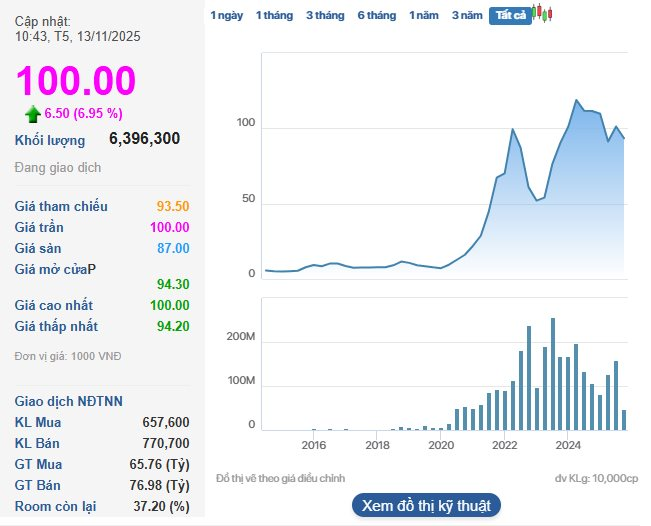Viewport: 651px width, 526px height.
Task: Click the highlighted "Tất cả" range tab
Action: point(510,15)
